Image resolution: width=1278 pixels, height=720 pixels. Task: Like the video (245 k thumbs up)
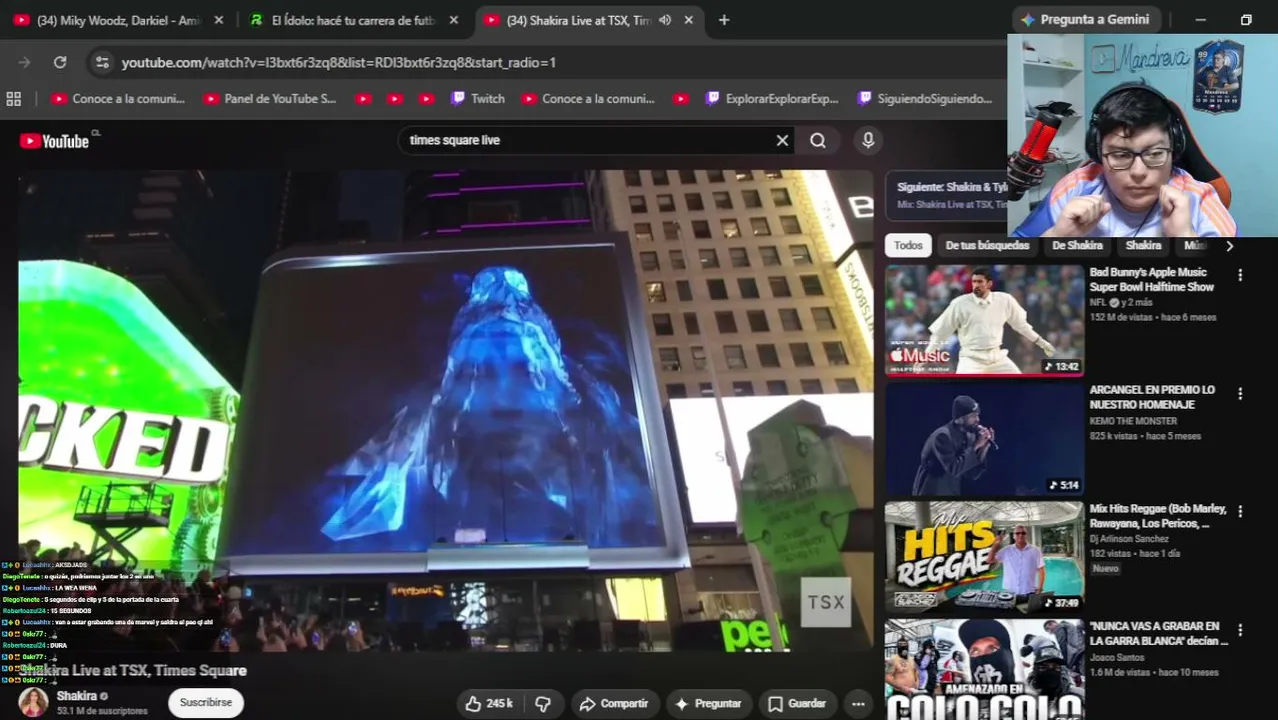[490, 704]
